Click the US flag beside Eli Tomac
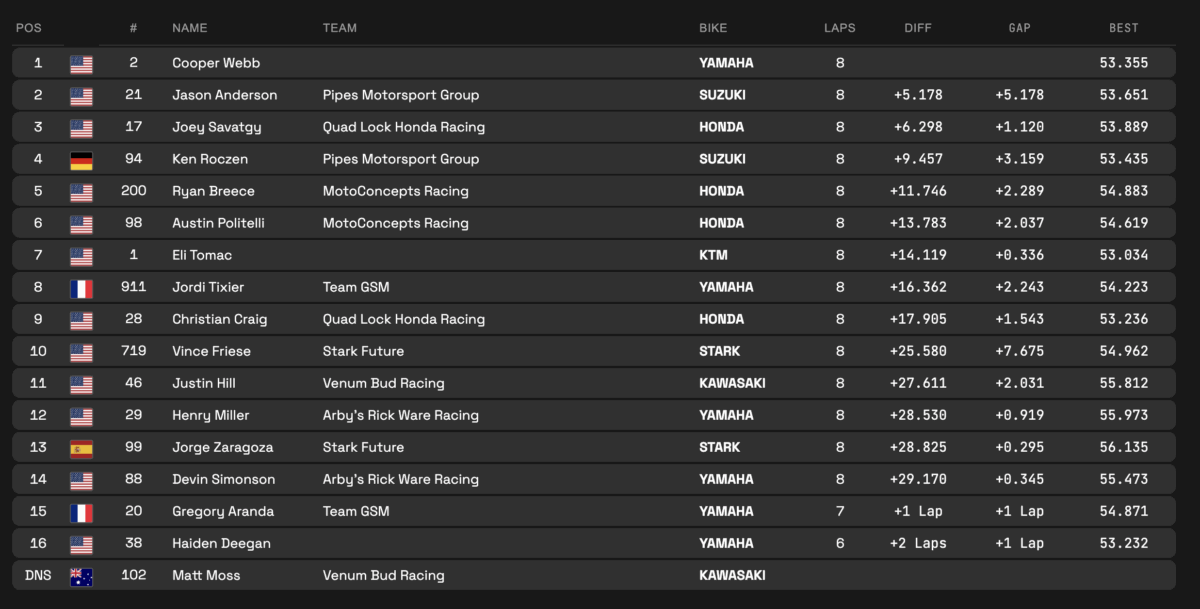This screenshot has height=609, width=1200. tap(81, 255)
